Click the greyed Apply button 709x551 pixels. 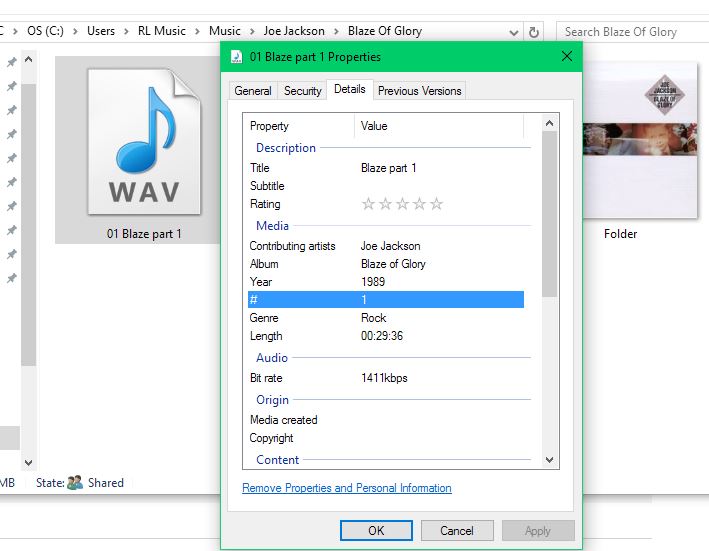pyautogui.click(x=538, y=530)
